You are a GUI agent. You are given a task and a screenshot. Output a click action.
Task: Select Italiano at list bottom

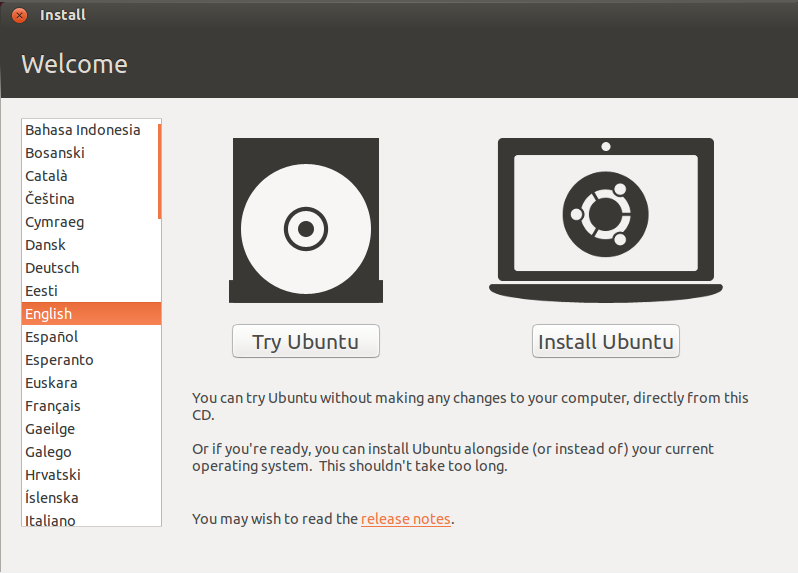pos(91,519)
